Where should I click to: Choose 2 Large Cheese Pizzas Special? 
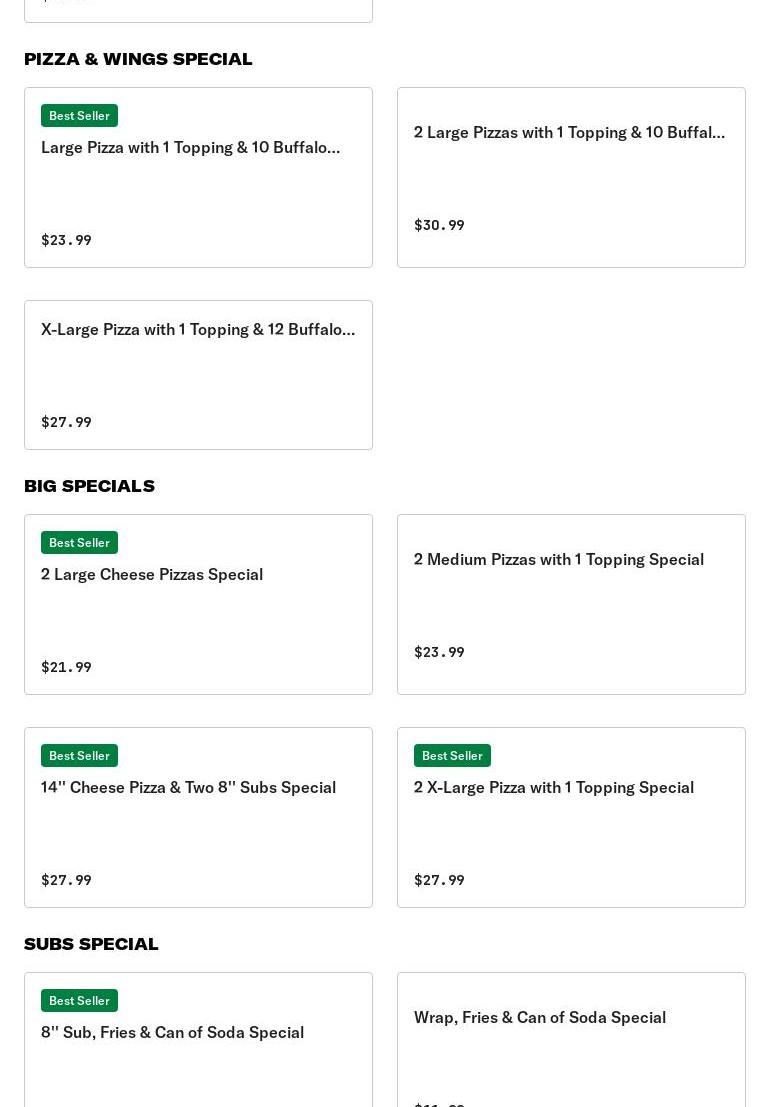coord(152,575)
